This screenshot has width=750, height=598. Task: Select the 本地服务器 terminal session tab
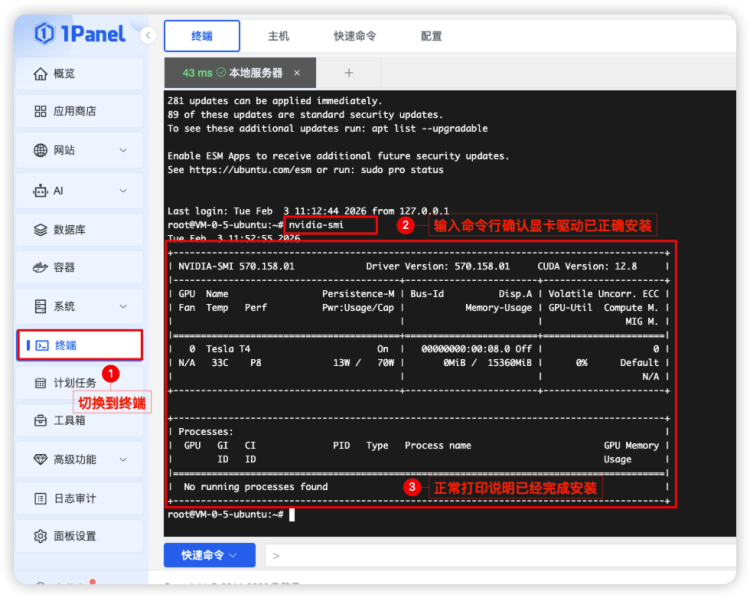coord(240,73)
